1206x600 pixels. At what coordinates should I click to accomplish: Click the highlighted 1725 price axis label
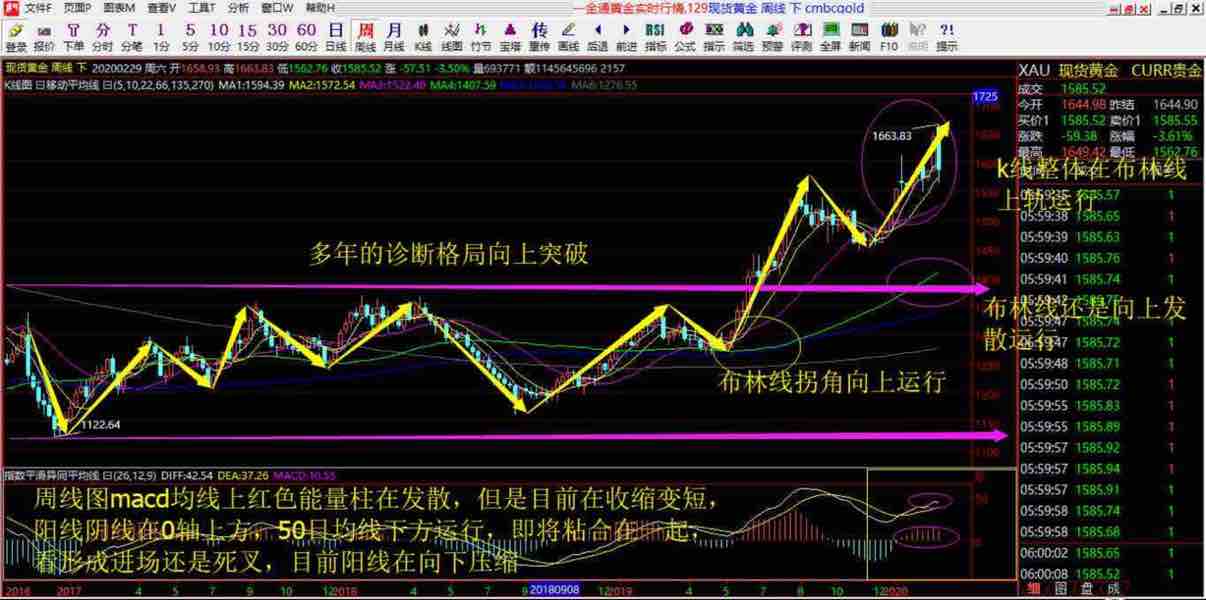[985, 97]
